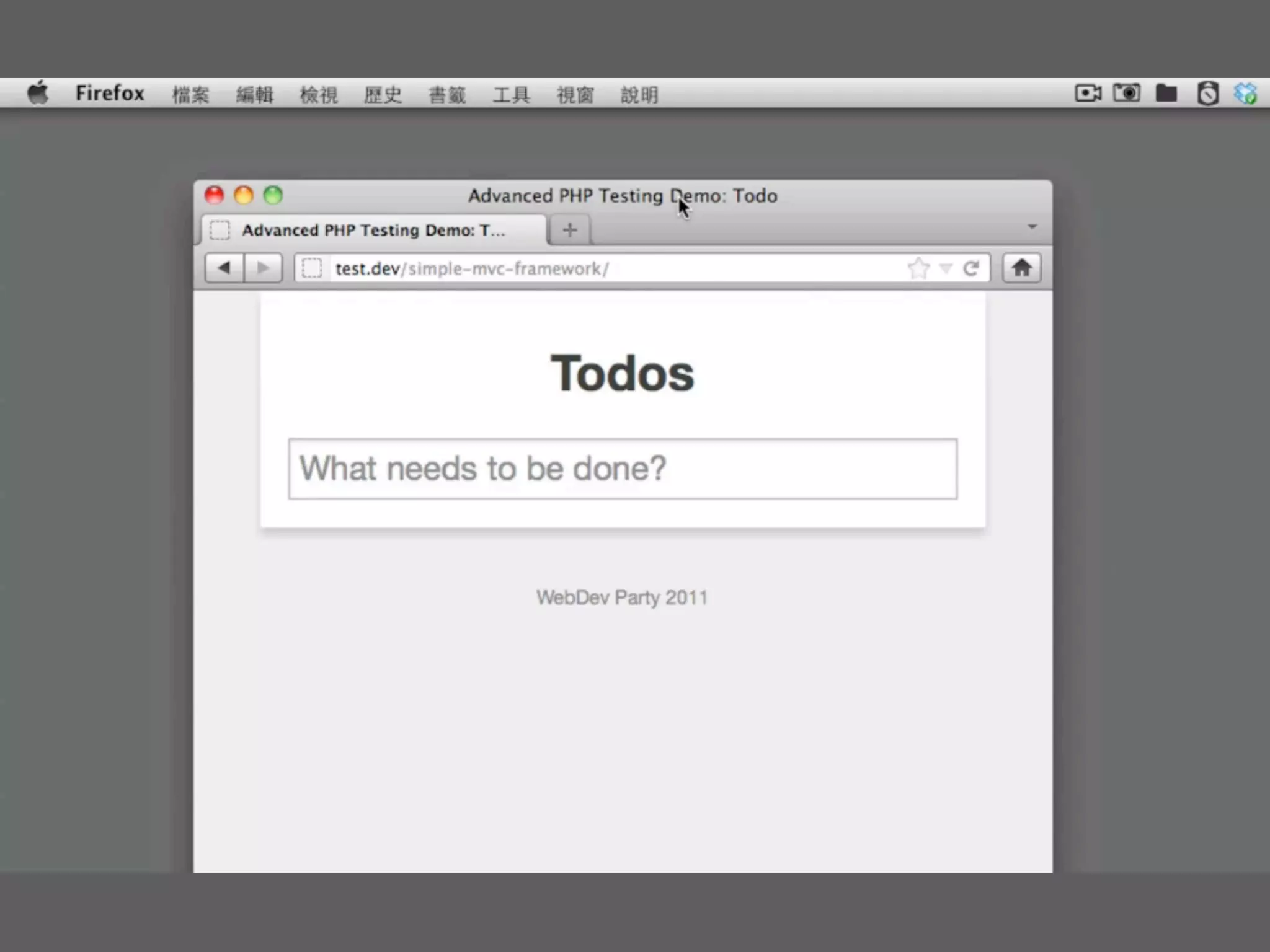Open Firefox home page button

pos(1021,268)
